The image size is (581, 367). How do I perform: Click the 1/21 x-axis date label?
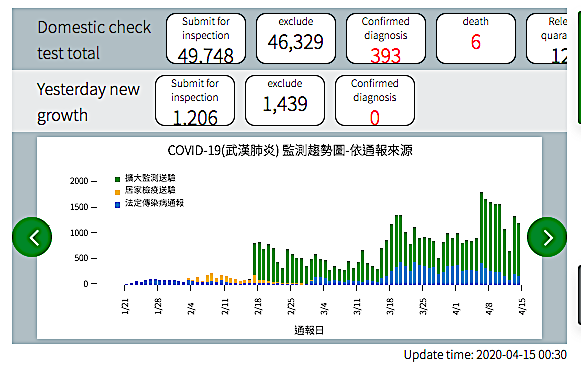(x=125, y=306)
